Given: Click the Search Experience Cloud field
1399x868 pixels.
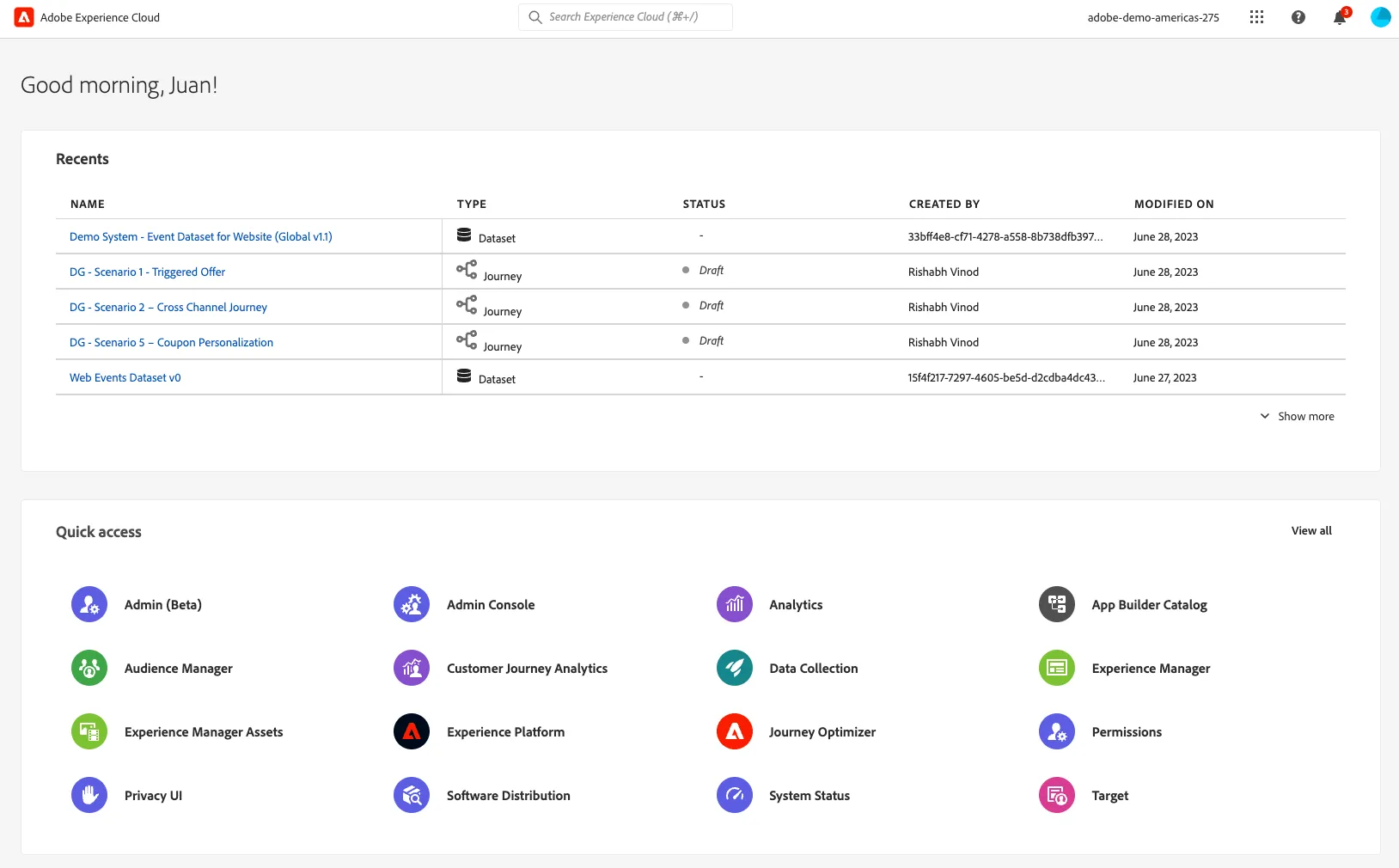Looking at the screenshot, I should click(626, 17).
